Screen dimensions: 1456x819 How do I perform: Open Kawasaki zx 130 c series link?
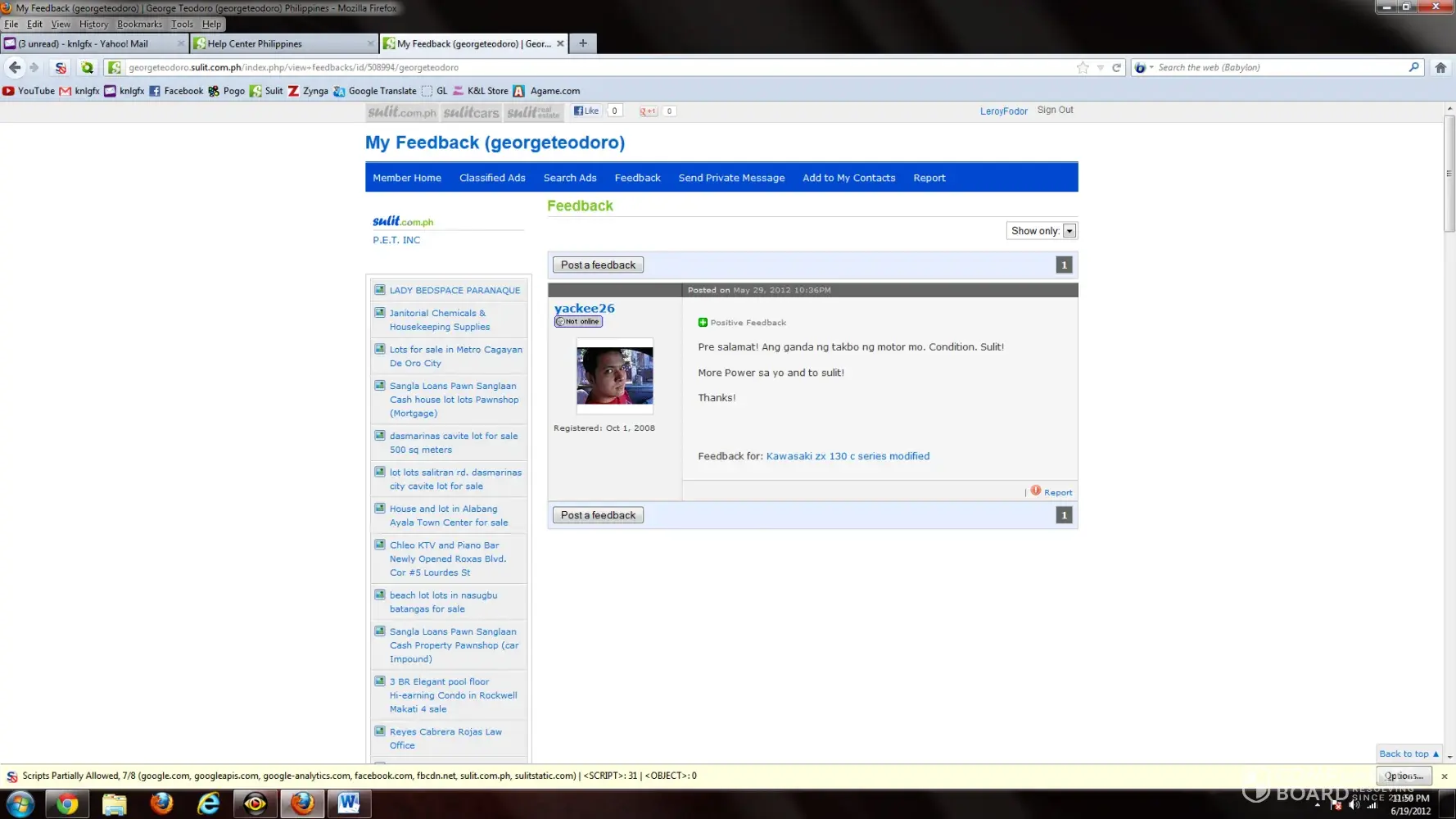pyautogui.click(x=848, y=456)
